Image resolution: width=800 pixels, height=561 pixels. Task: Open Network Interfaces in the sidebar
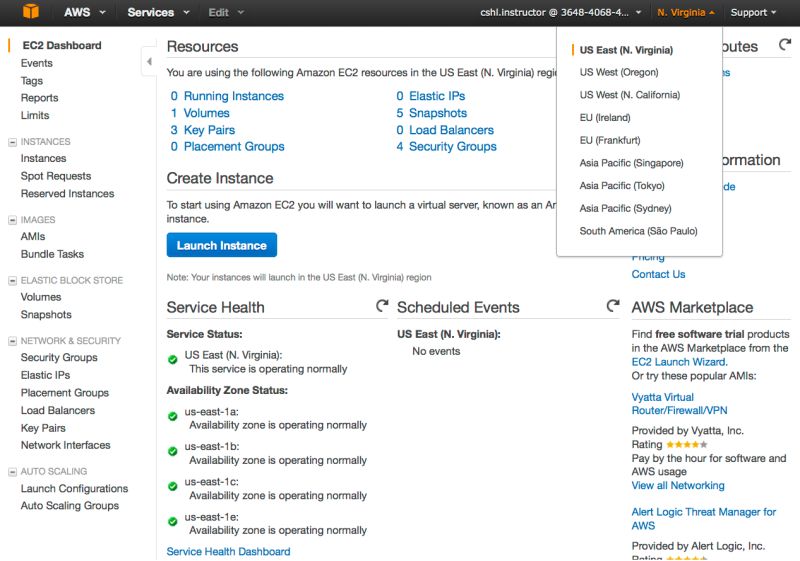pos(65,445)
